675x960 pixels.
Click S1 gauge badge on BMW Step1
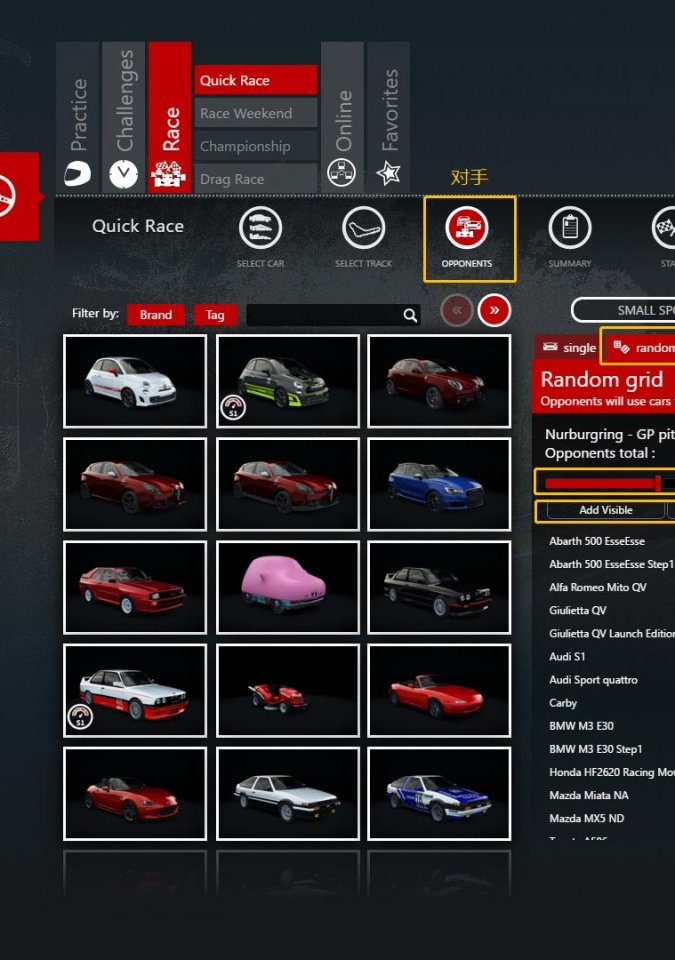(x=80, y=716)
